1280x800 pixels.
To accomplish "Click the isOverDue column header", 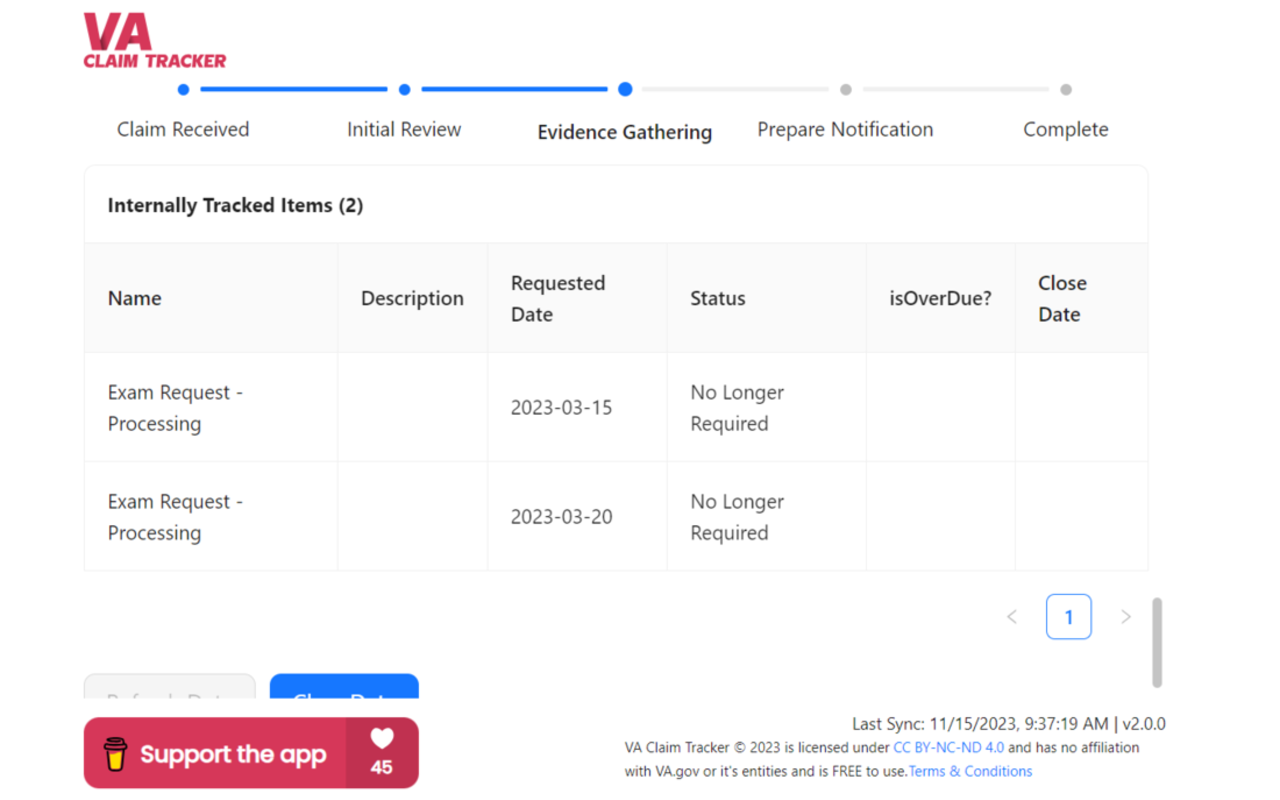I will click(x=940, y=298).
